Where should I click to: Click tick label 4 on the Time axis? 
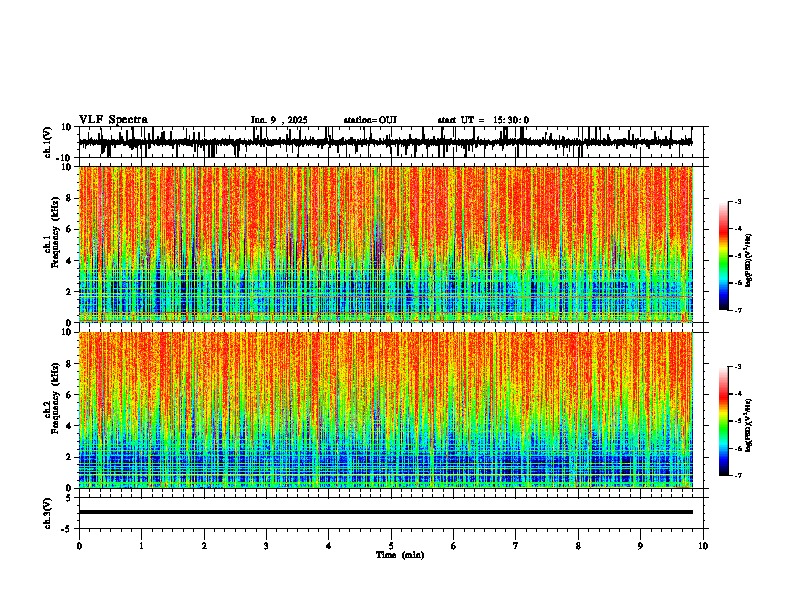[x=328, y=546]
